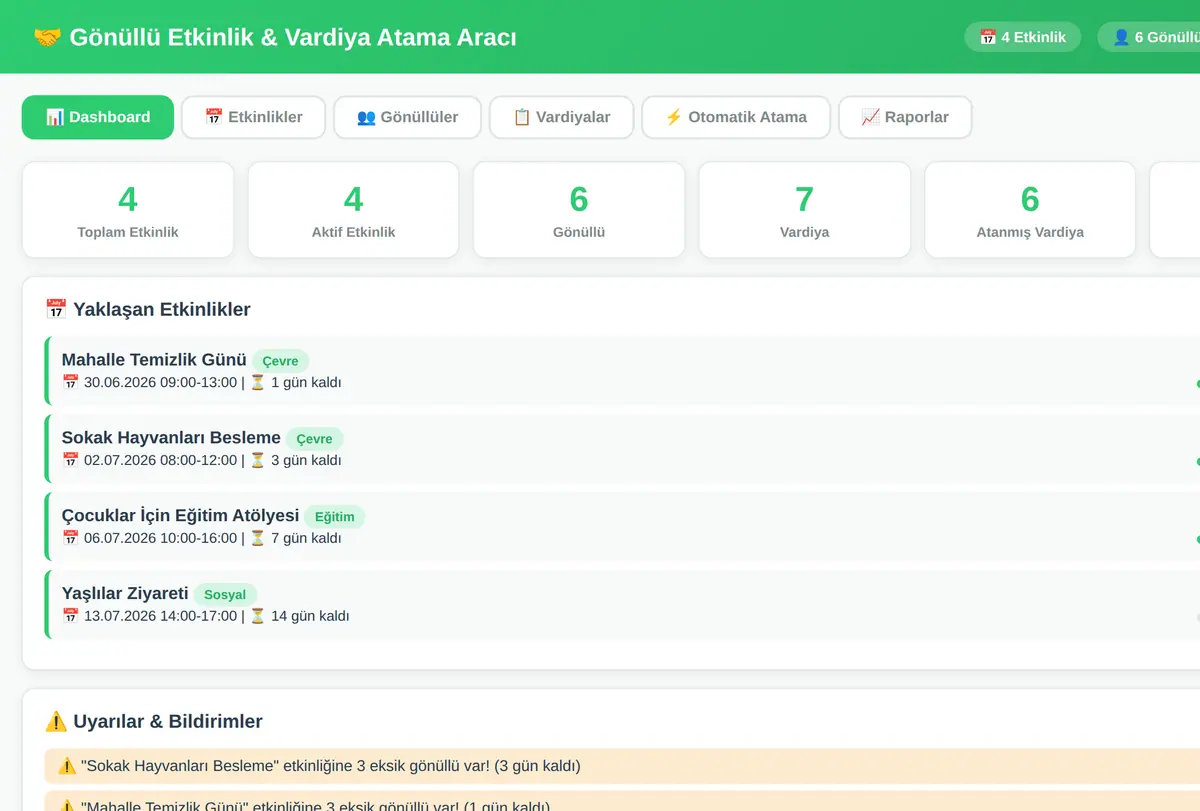Click the Toplam Etkinlik stat card
This screenshot has width=1200, height=811.
[128, 210]
